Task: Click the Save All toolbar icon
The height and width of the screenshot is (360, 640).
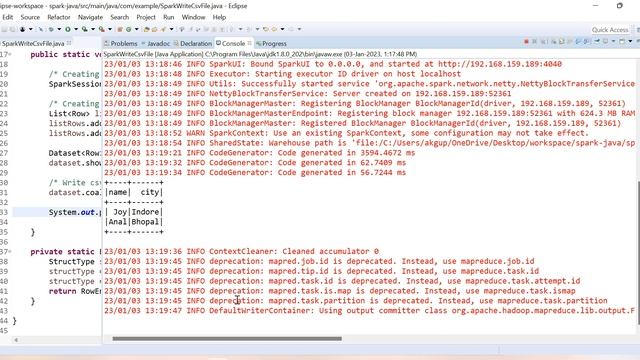Action: coord(13,29)
